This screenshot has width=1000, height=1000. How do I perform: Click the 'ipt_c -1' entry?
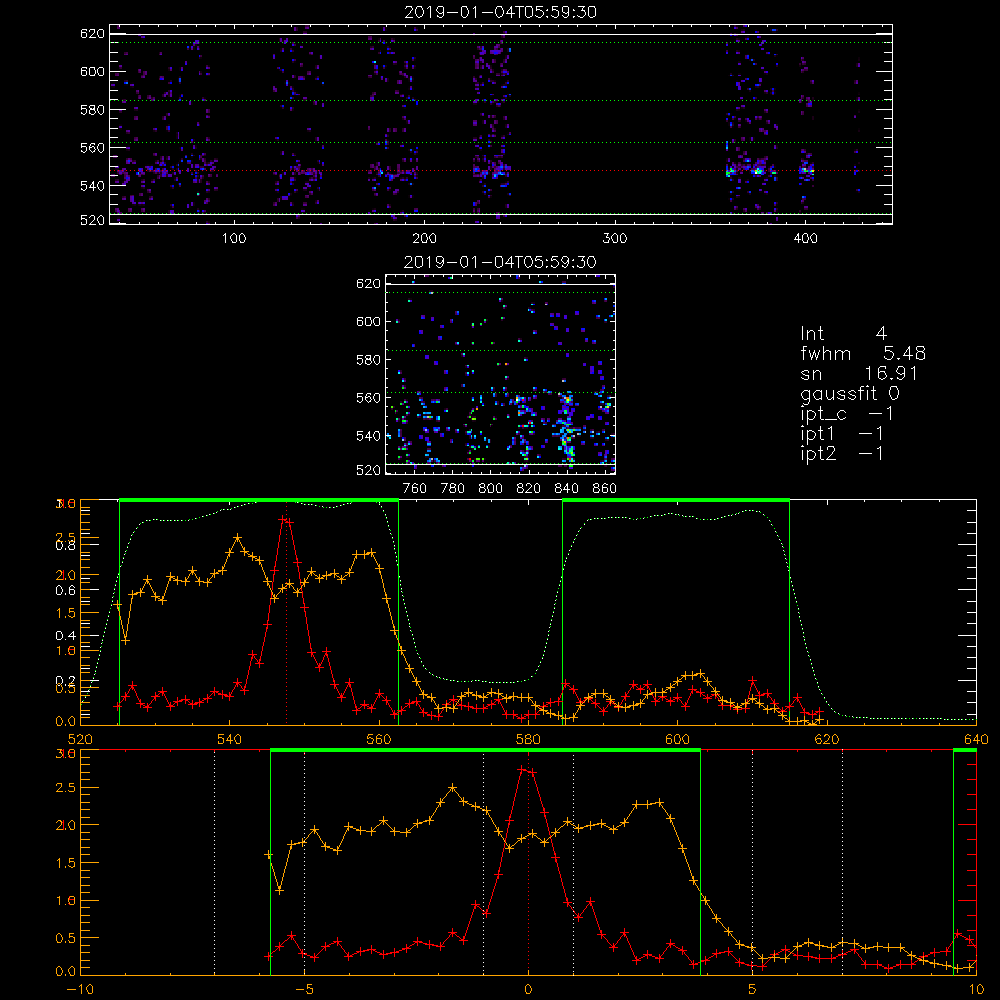coord(847,414)
